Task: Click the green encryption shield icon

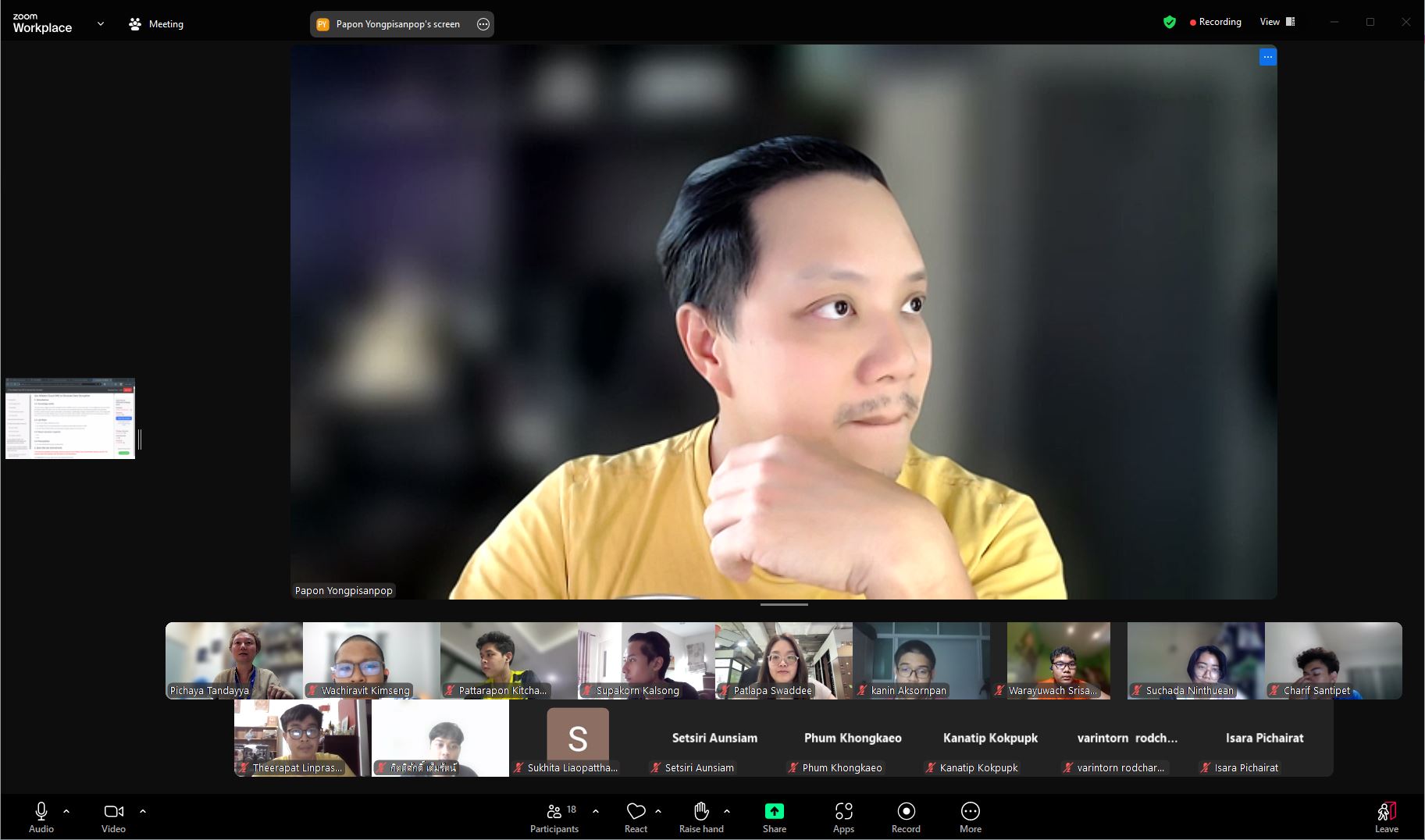Action: tap(1169, 23)
